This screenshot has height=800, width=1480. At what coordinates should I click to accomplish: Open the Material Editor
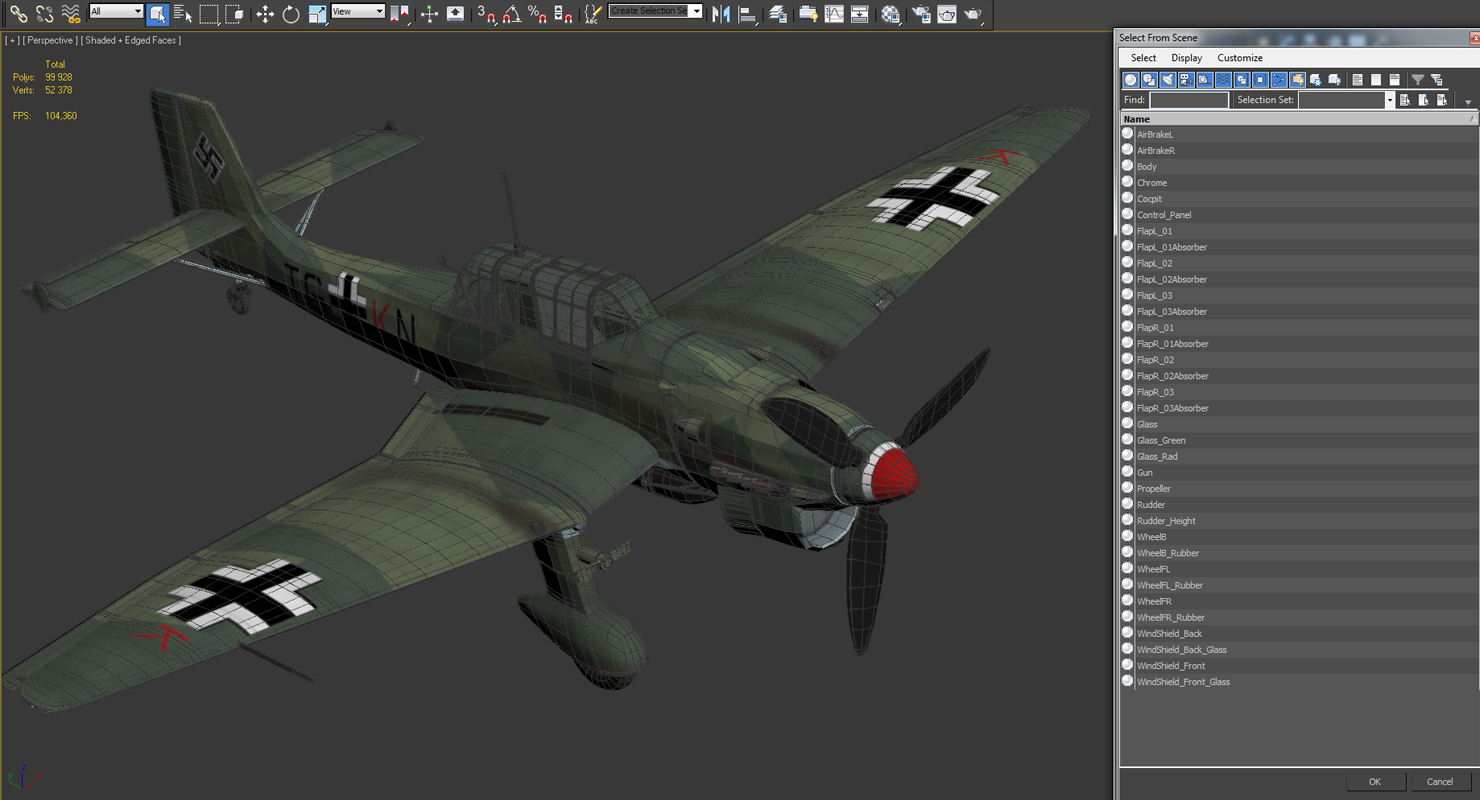point(890,14)
